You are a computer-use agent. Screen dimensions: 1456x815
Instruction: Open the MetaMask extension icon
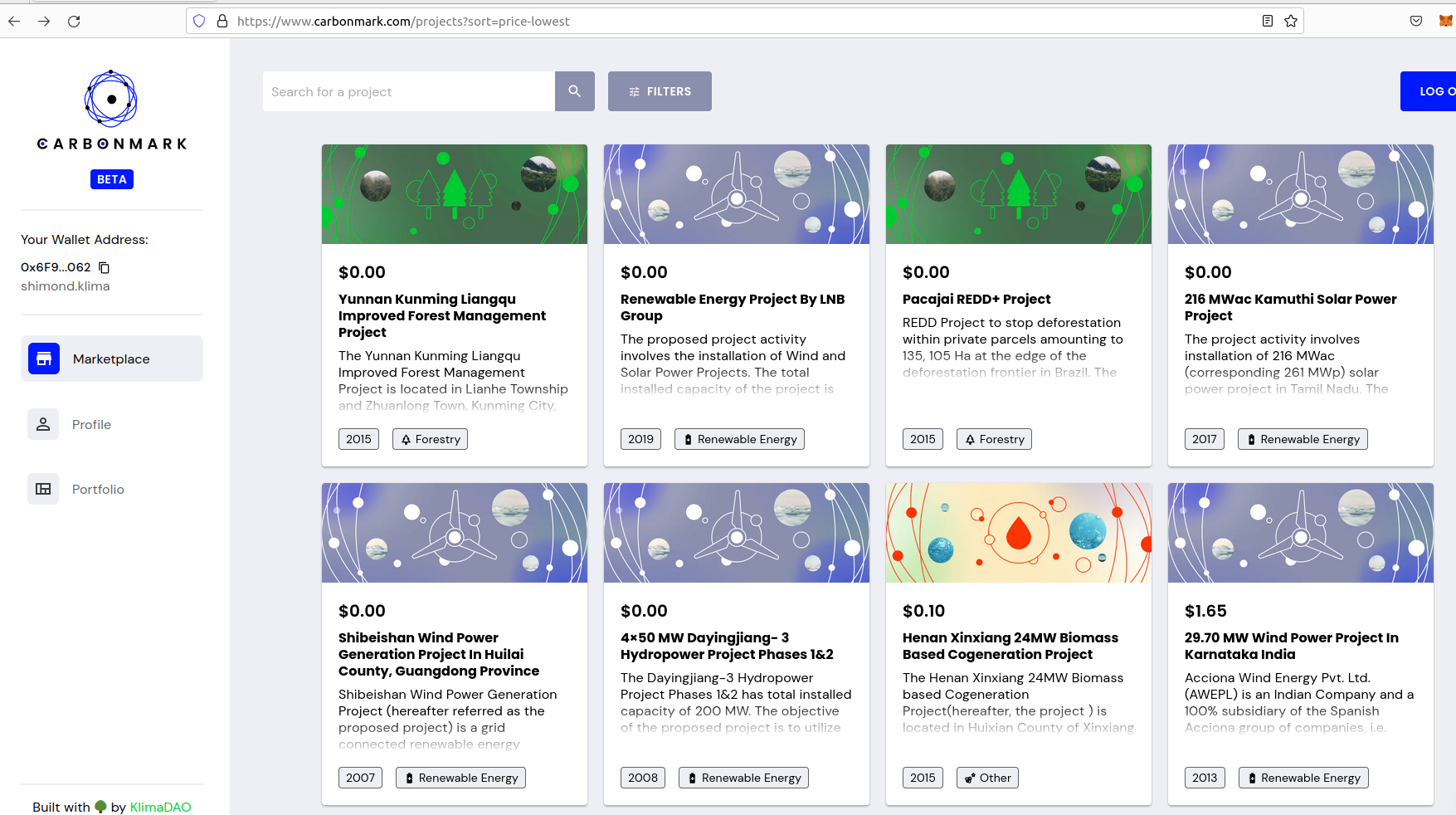point(1444,21)
